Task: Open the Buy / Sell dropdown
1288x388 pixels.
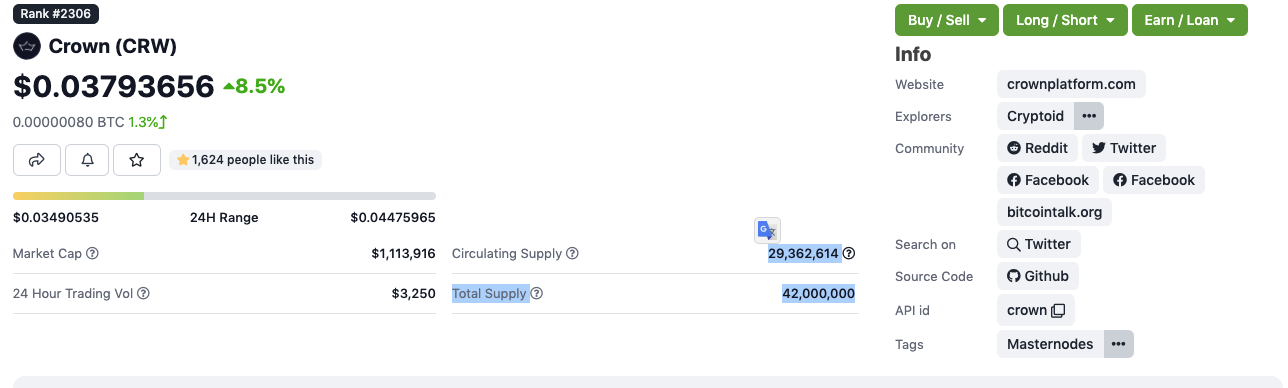Action: pos(947,20)
